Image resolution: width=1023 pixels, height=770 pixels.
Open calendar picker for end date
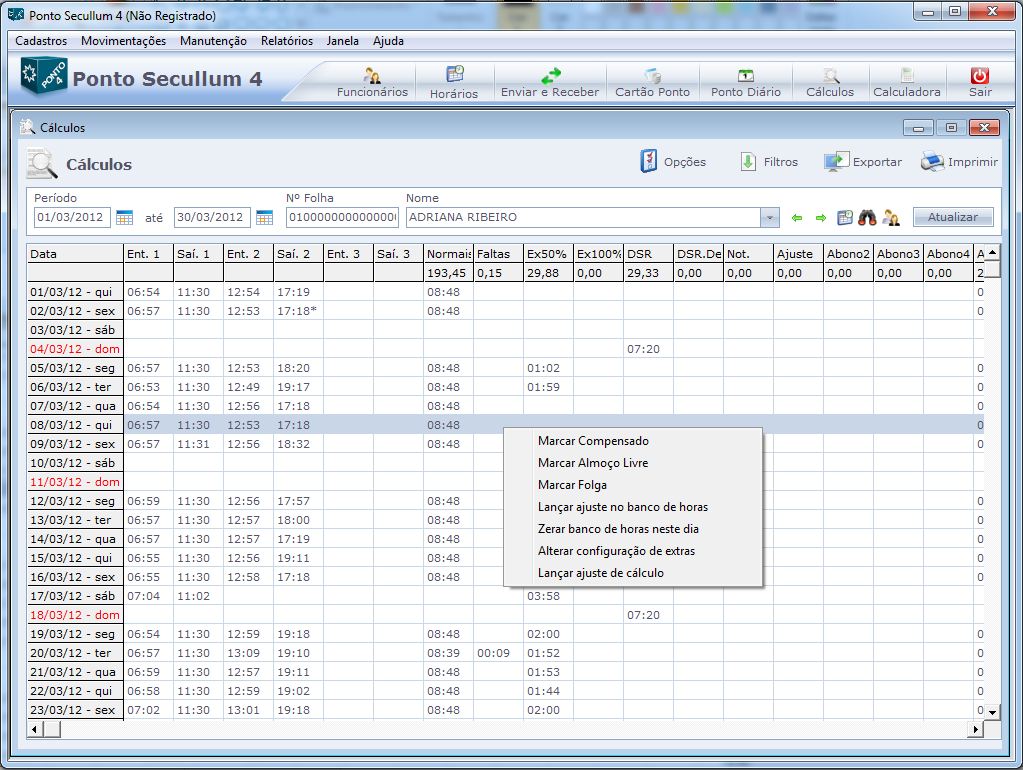point(264,217)
